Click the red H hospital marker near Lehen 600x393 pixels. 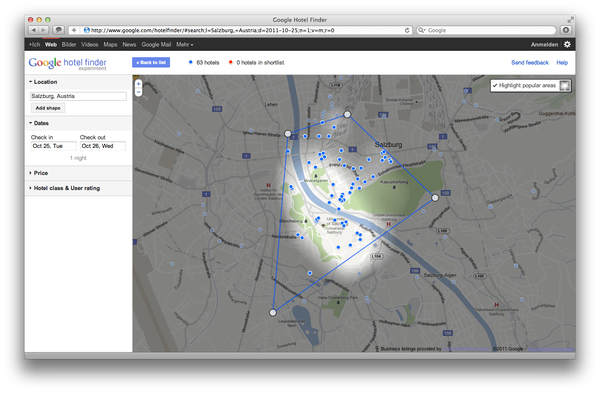(x=268, y=185)
